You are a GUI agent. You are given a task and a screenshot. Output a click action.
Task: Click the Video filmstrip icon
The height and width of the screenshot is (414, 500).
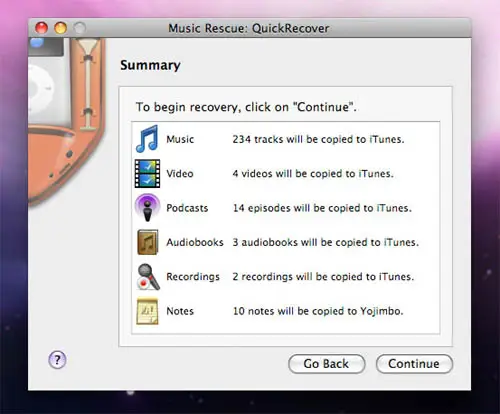[147, 173]
